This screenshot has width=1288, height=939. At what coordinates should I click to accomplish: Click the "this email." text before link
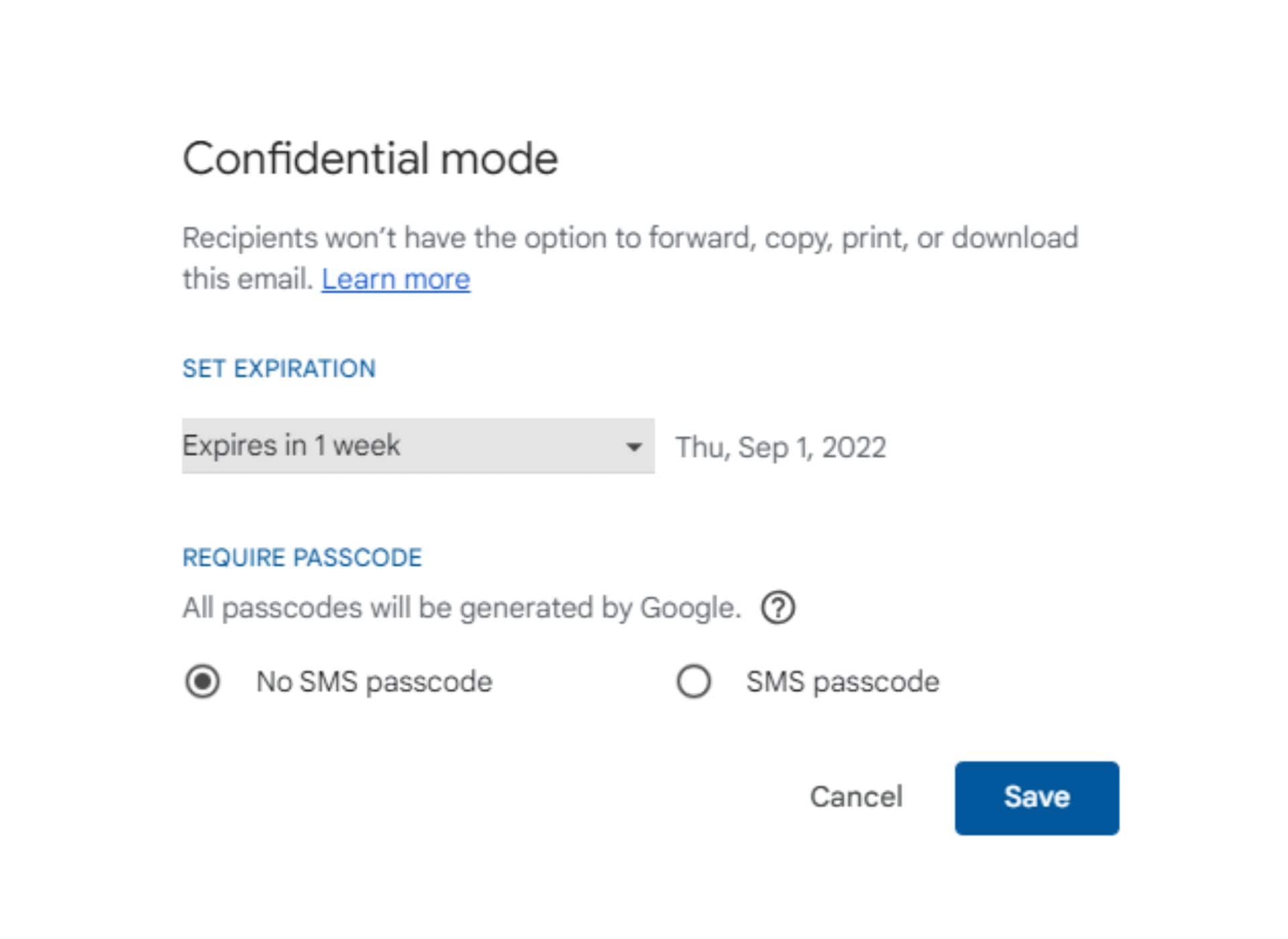pyautogui.click(x=248, y=279)
